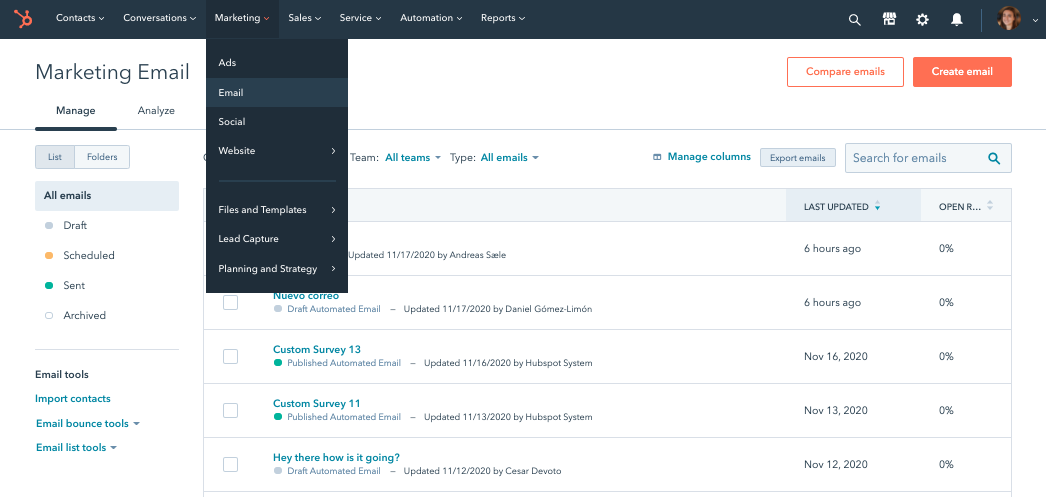Select All emails in sidebar
Screen dimensions: 1046x497
coord(107,196)
